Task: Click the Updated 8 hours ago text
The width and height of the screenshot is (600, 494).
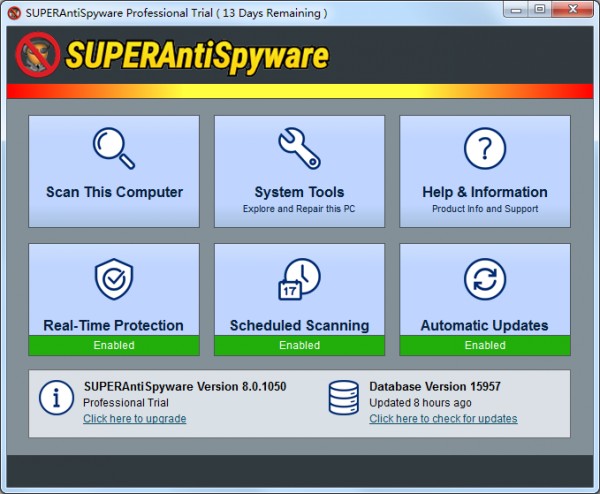Action: 420,403
